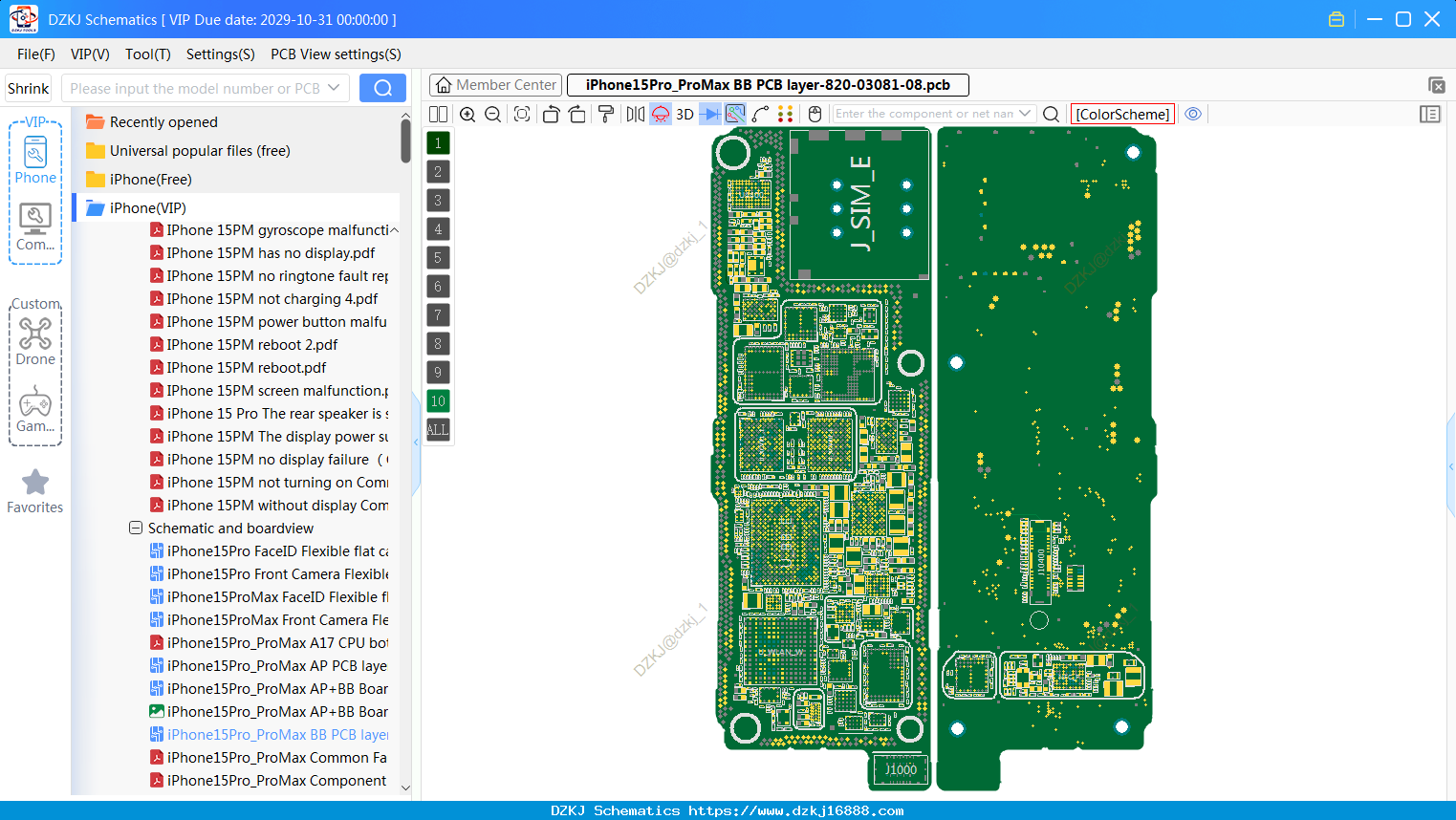Click the mouse settings icon

(815, 114)
